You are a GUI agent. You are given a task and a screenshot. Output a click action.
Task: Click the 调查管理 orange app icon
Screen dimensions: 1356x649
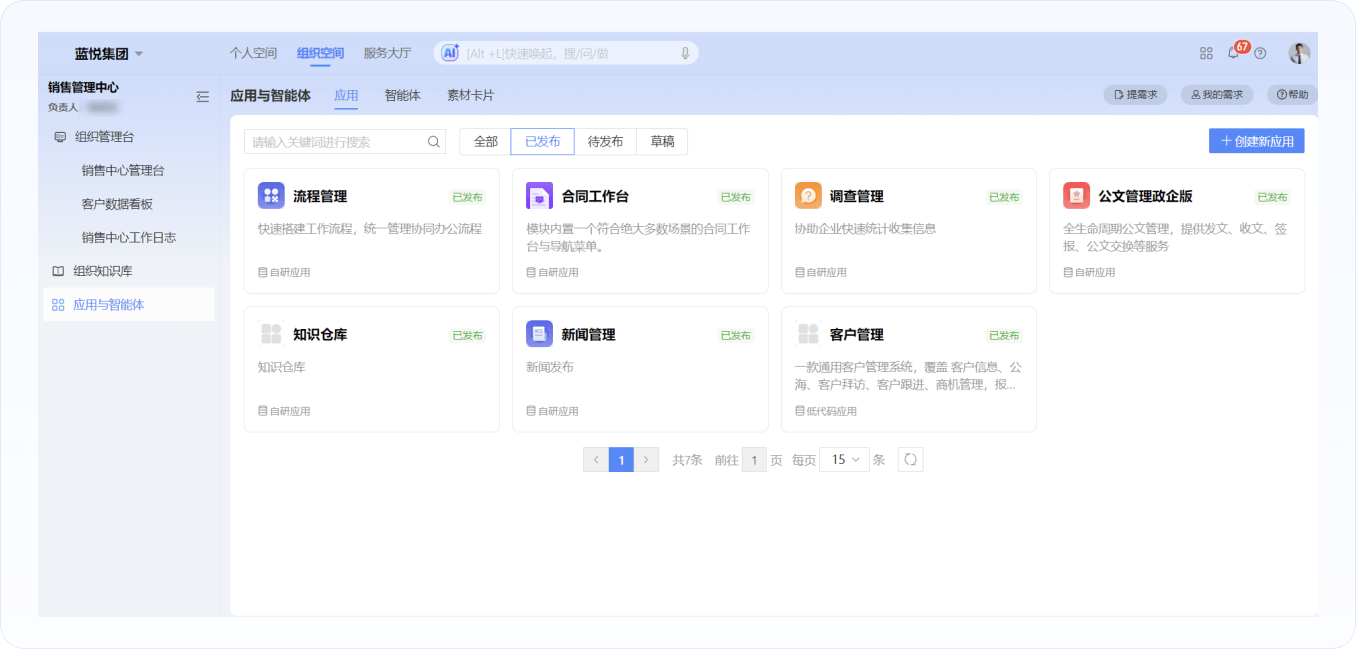(x=808, y=196)
